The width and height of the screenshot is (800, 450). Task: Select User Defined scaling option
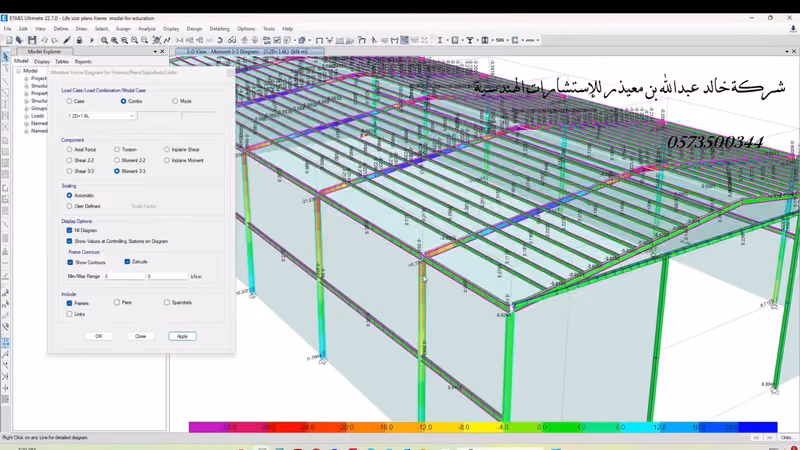(x=69, y=206)
